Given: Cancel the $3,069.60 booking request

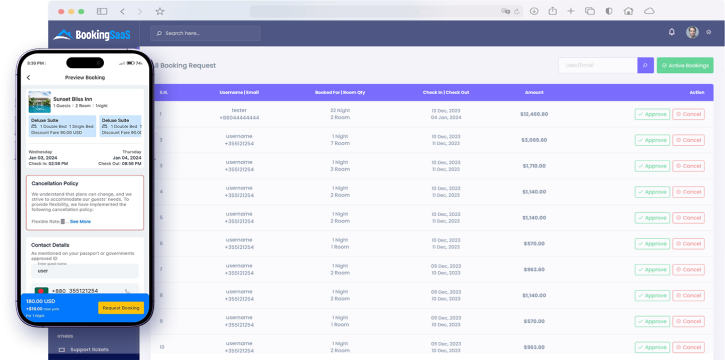Looking at the screenshot, I should (x=688, y=140).
